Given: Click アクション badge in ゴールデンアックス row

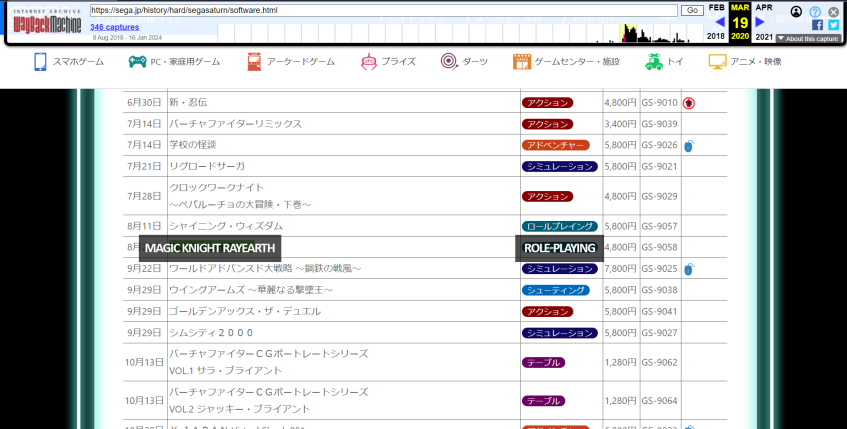Looking at the screenshot, I should tap(547, 312).
